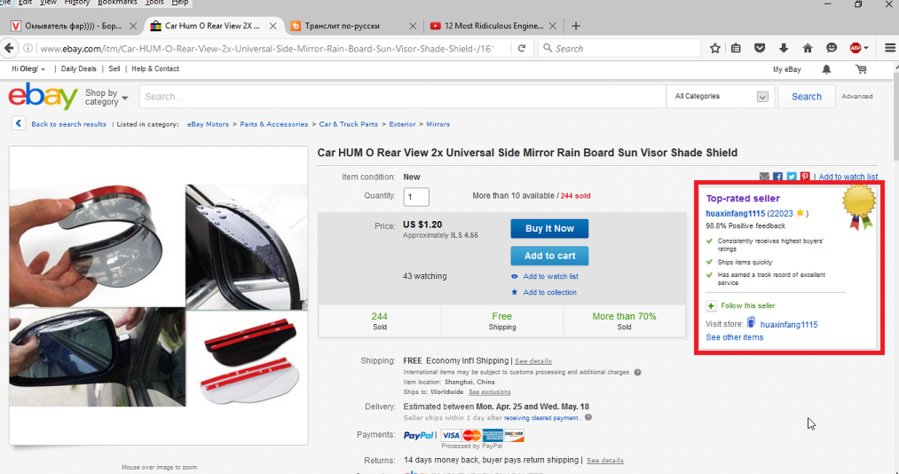Click the eBay logo
The width and height of the screenshot is (899, 474).
[x=43, y=96]
